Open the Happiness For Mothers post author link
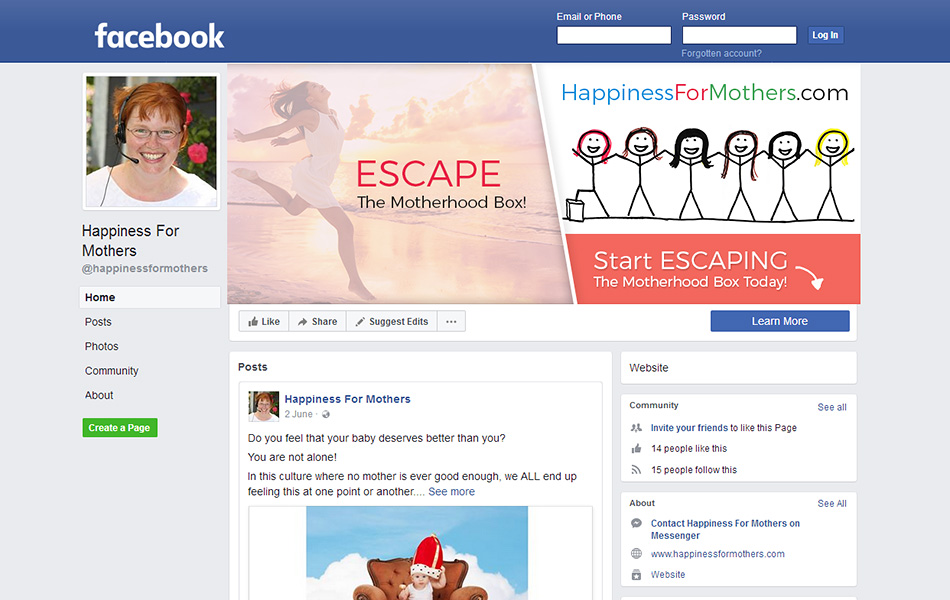The width and height of the screenshot is (950, 600). (x=347, y=399)
